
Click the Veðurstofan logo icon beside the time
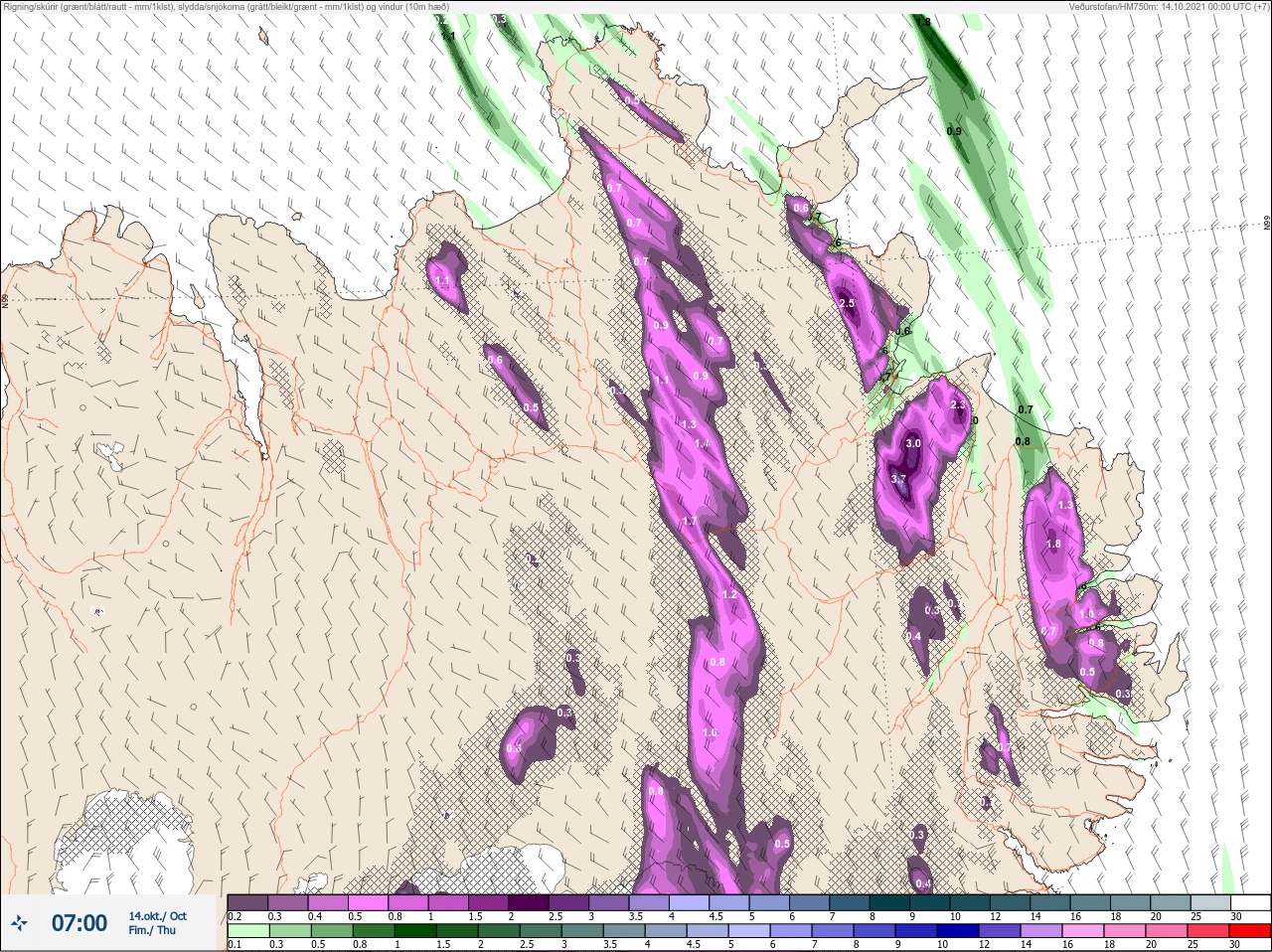[x=19, y=923]
